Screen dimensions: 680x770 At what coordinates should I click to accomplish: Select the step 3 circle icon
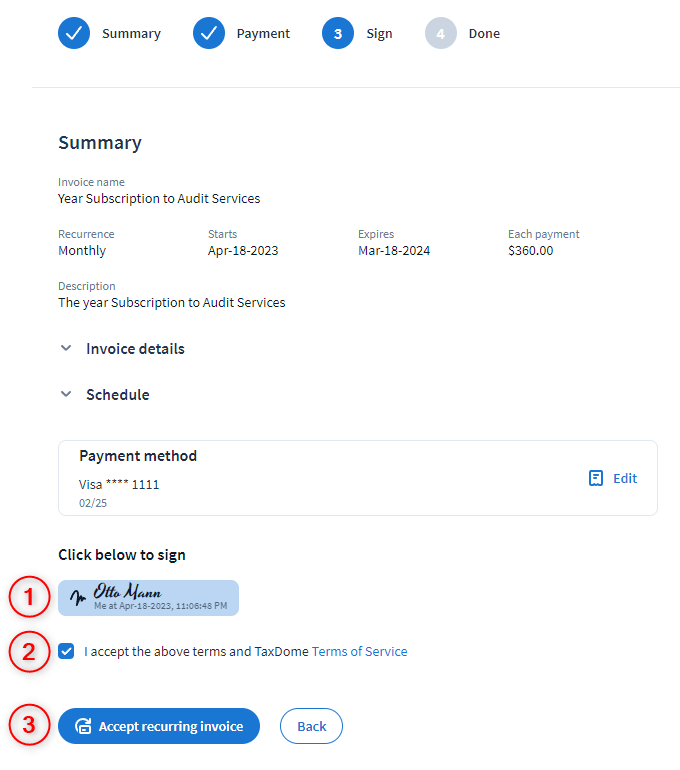point(338,33)
